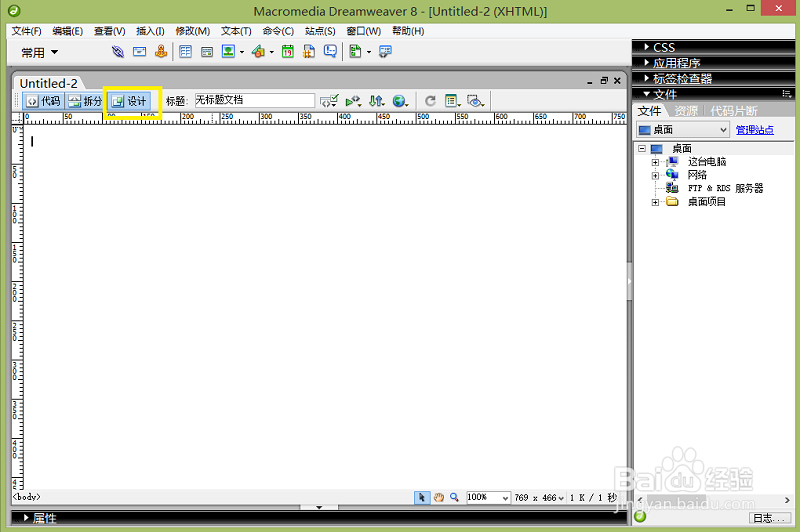Open the Media button dropdown arrow
This screenshot has width=800, height=532.
pos(271,52)
